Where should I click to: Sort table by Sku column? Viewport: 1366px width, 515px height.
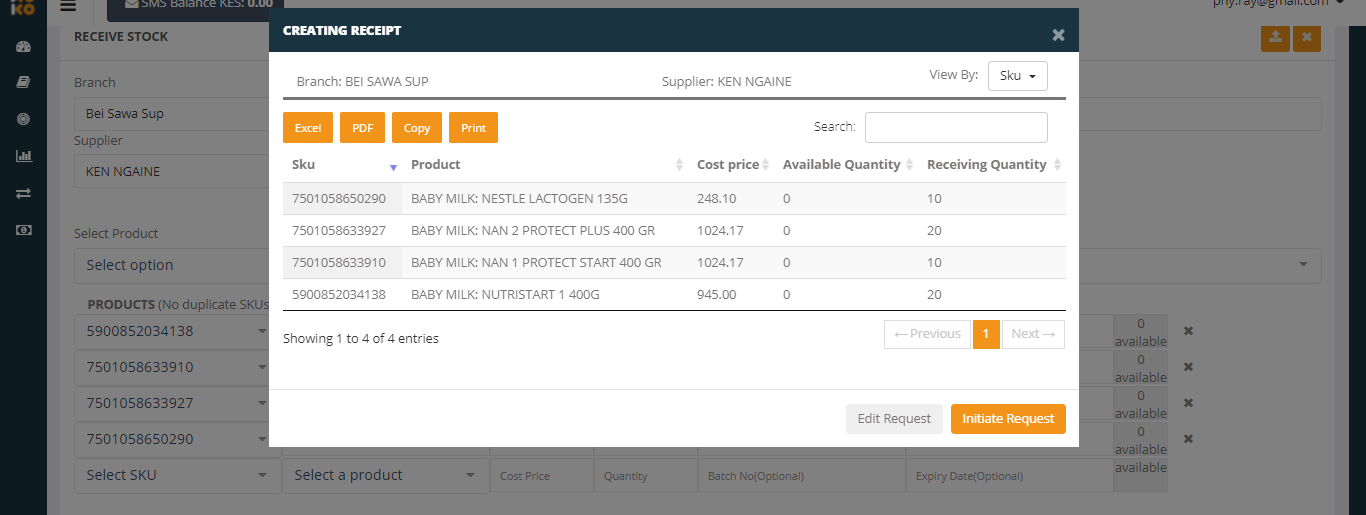342,165
